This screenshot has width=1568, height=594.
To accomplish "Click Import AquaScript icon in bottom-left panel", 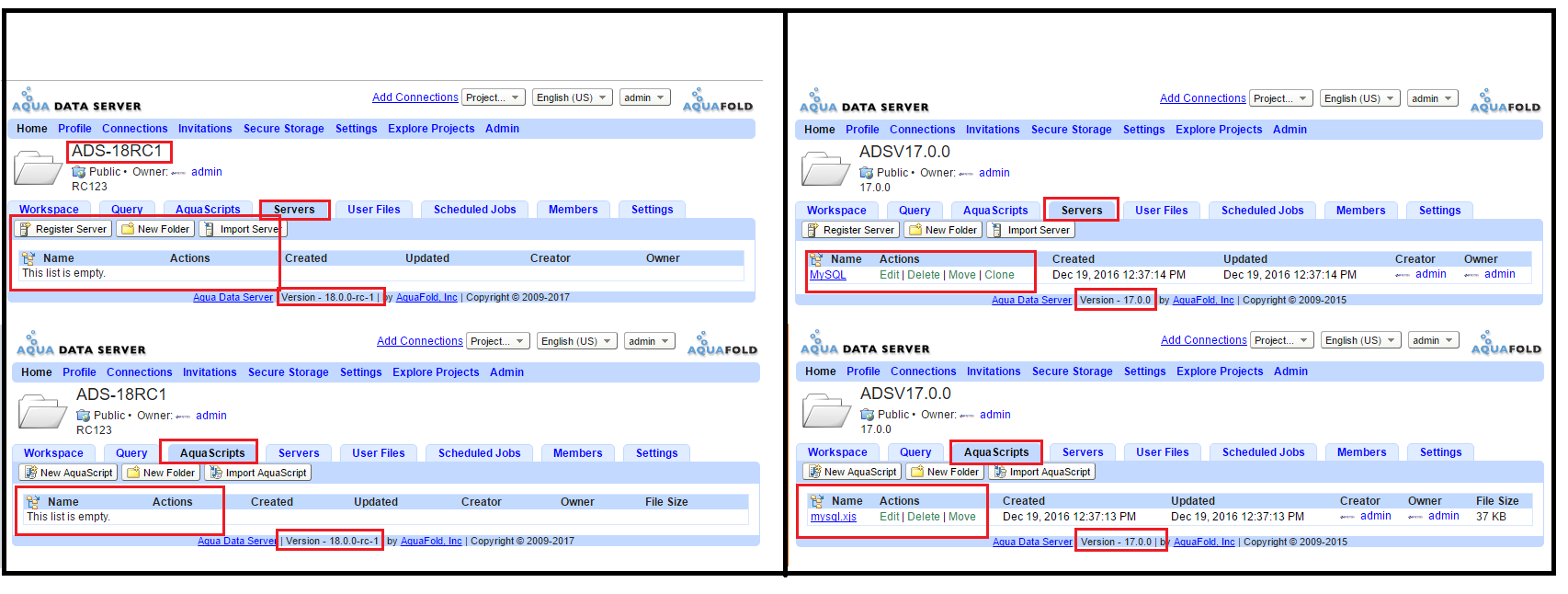I will 216,473.
